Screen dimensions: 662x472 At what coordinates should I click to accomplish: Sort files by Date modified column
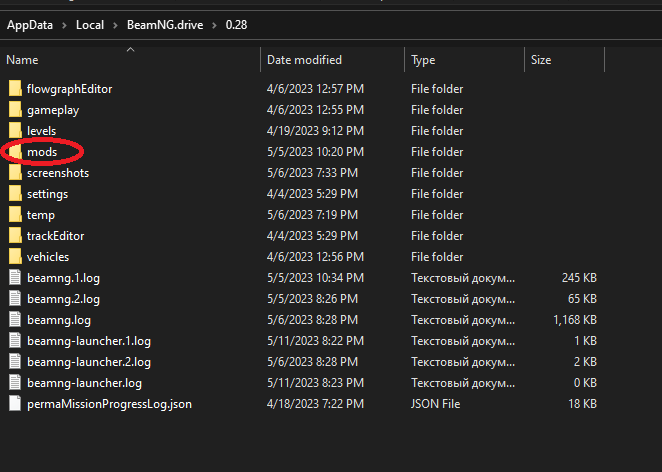click(x=304, y=60)
